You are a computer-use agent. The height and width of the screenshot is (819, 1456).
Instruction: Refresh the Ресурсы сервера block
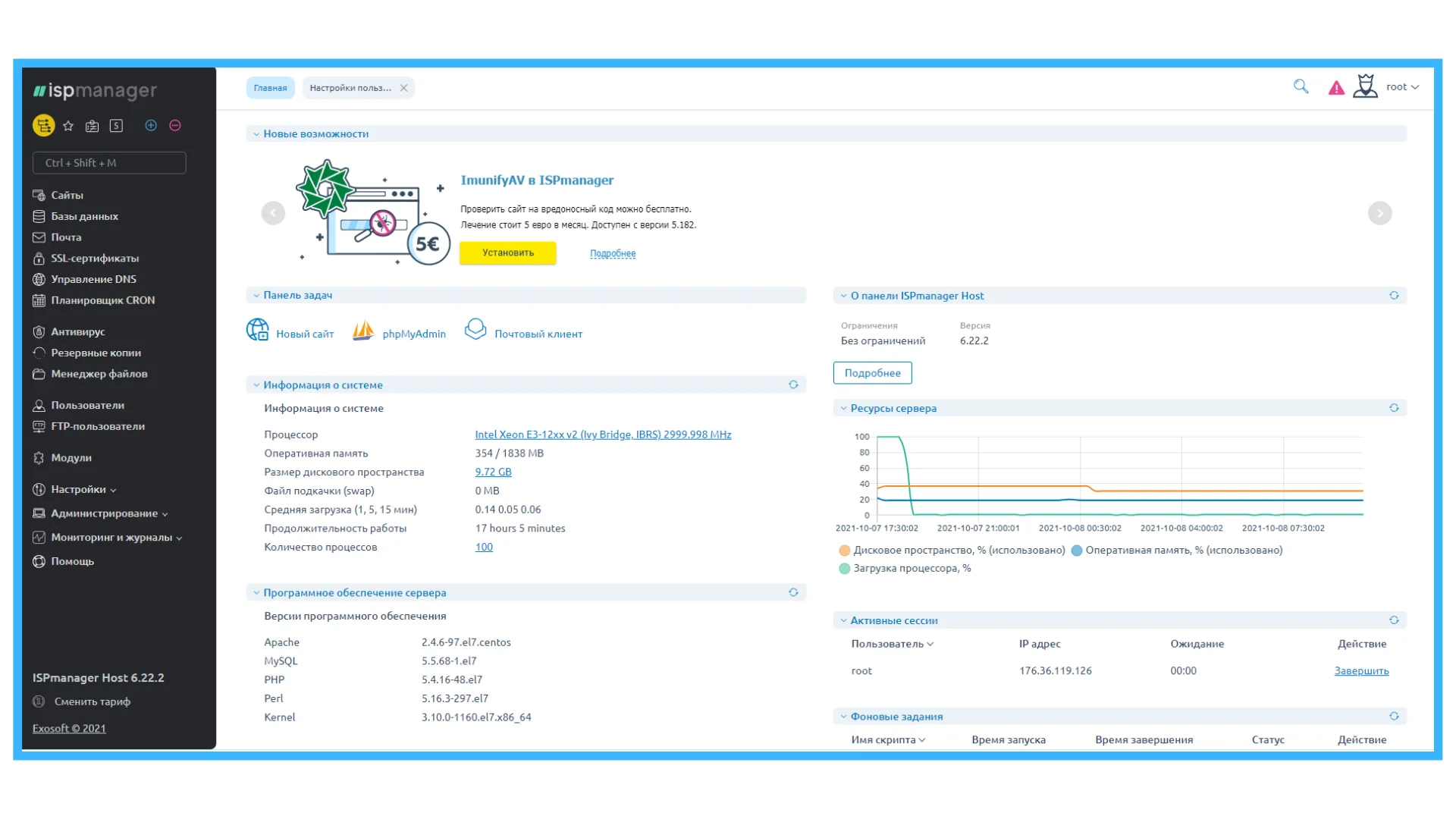1394,408
